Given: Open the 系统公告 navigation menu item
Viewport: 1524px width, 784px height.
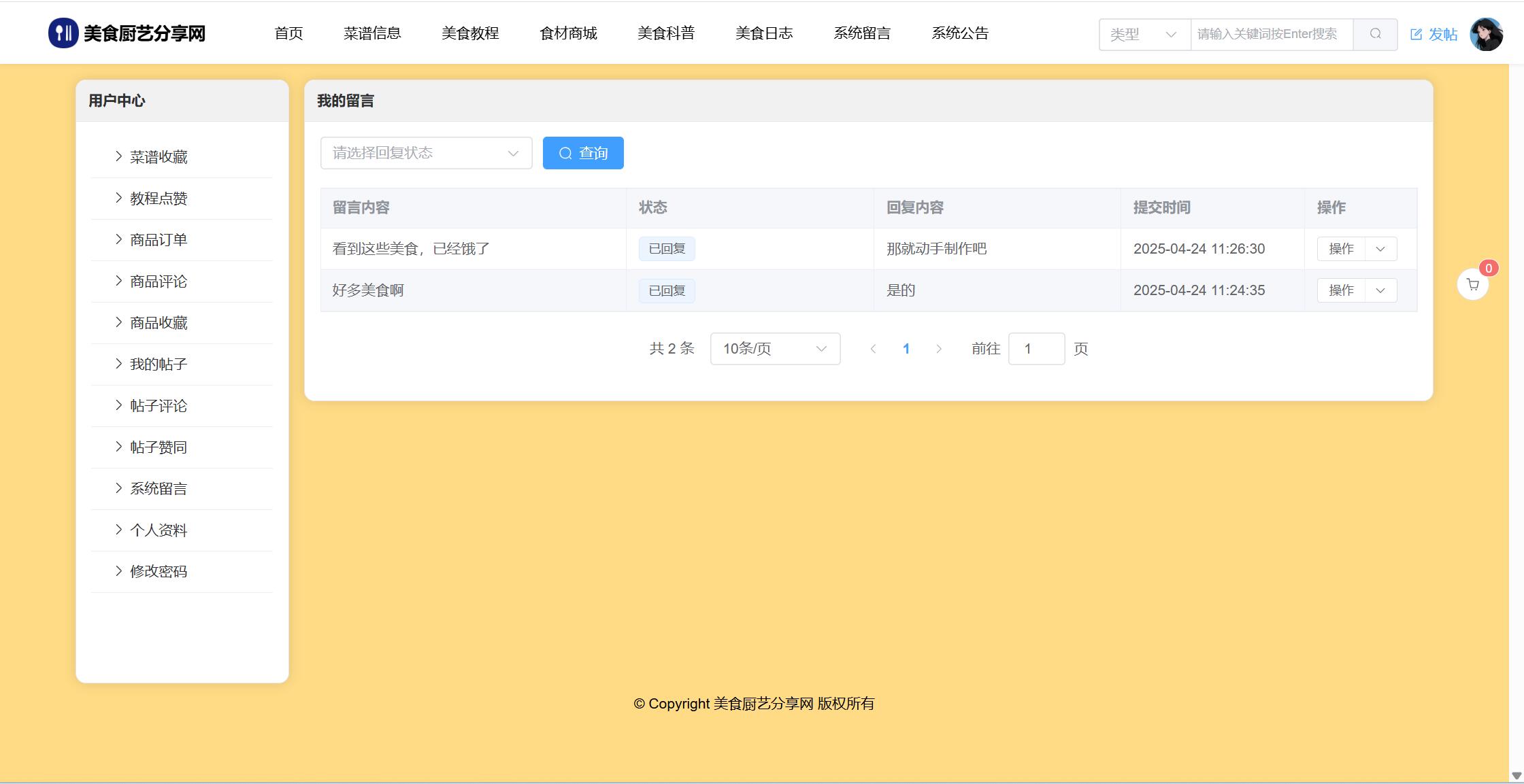Looking at the screenshot, I should (959, 33).
